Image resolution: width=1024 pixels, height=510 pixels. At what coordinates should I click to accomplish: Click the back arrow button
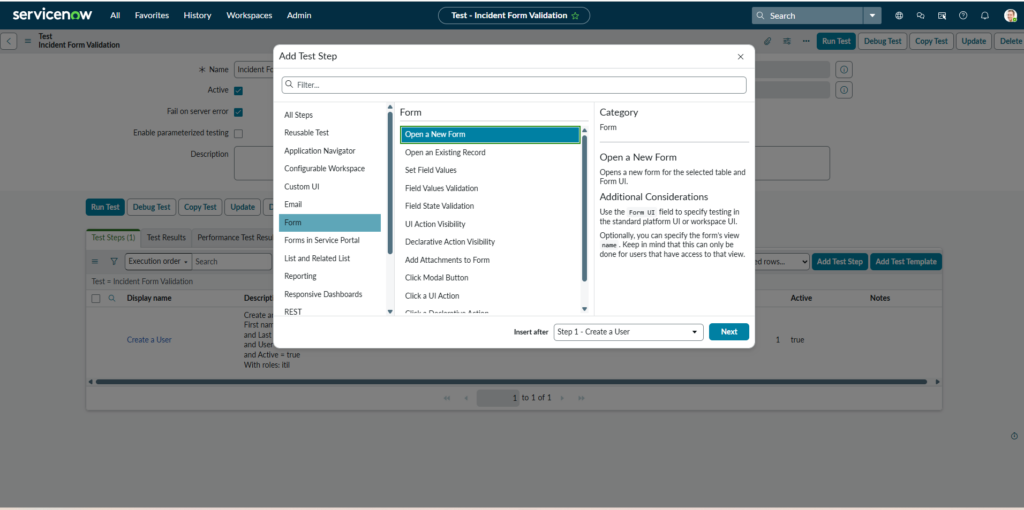[x=10, y=41]
